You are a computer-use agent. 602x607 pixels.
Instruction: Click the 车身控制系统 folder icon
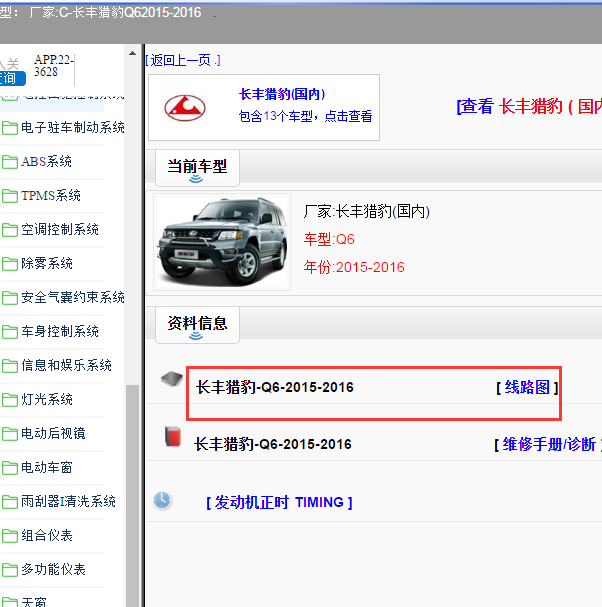10,331
